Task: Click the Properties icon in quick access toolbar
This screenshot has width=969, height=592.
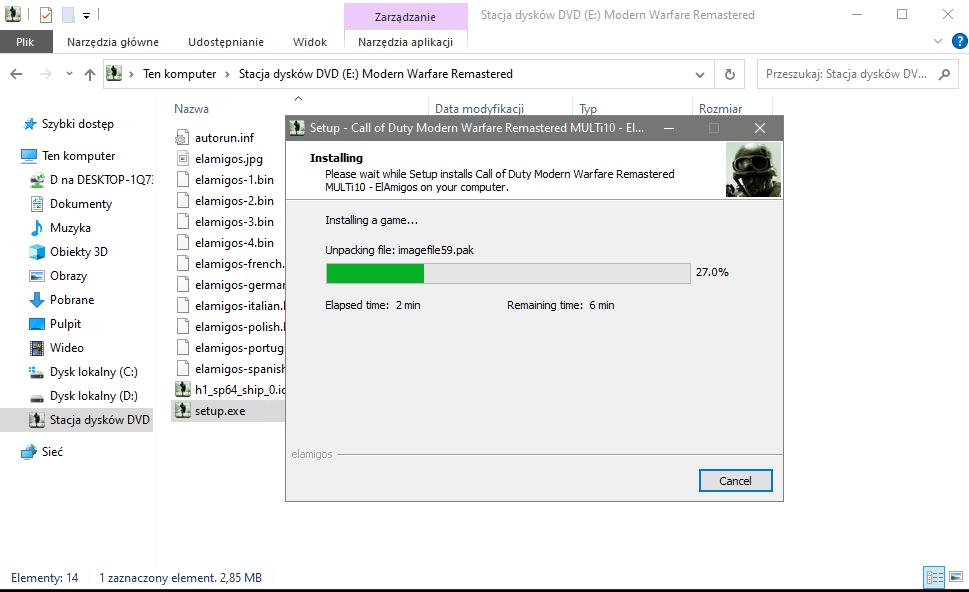Action: (45, 15)
